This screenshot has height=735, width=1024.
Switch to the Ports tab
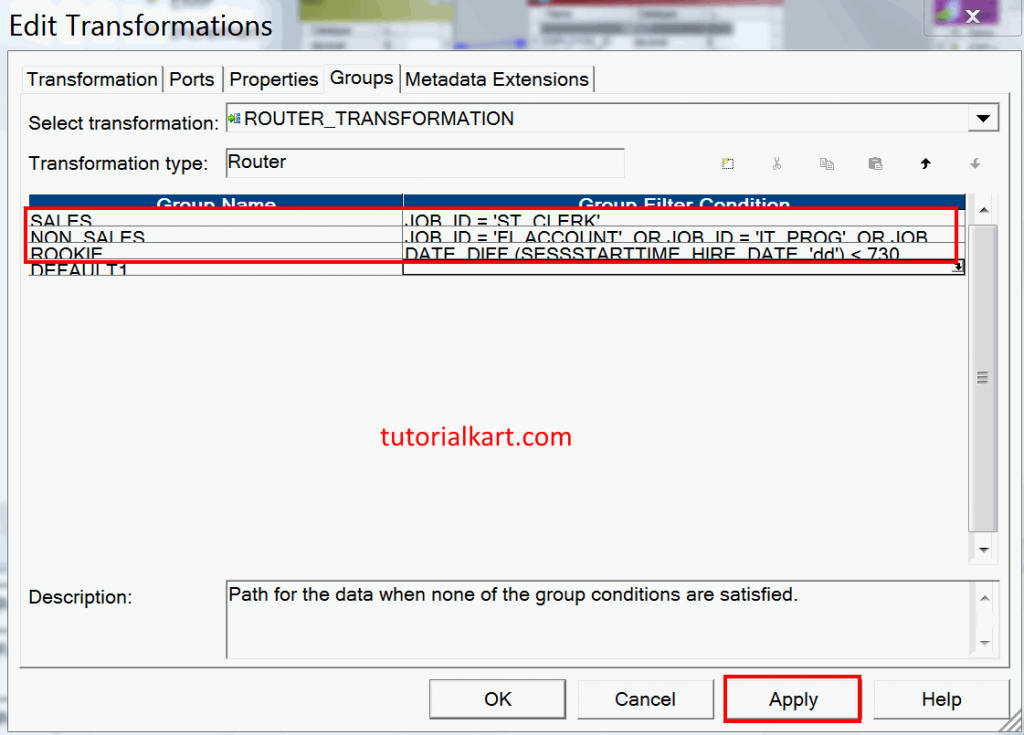[x=192, y=78]
